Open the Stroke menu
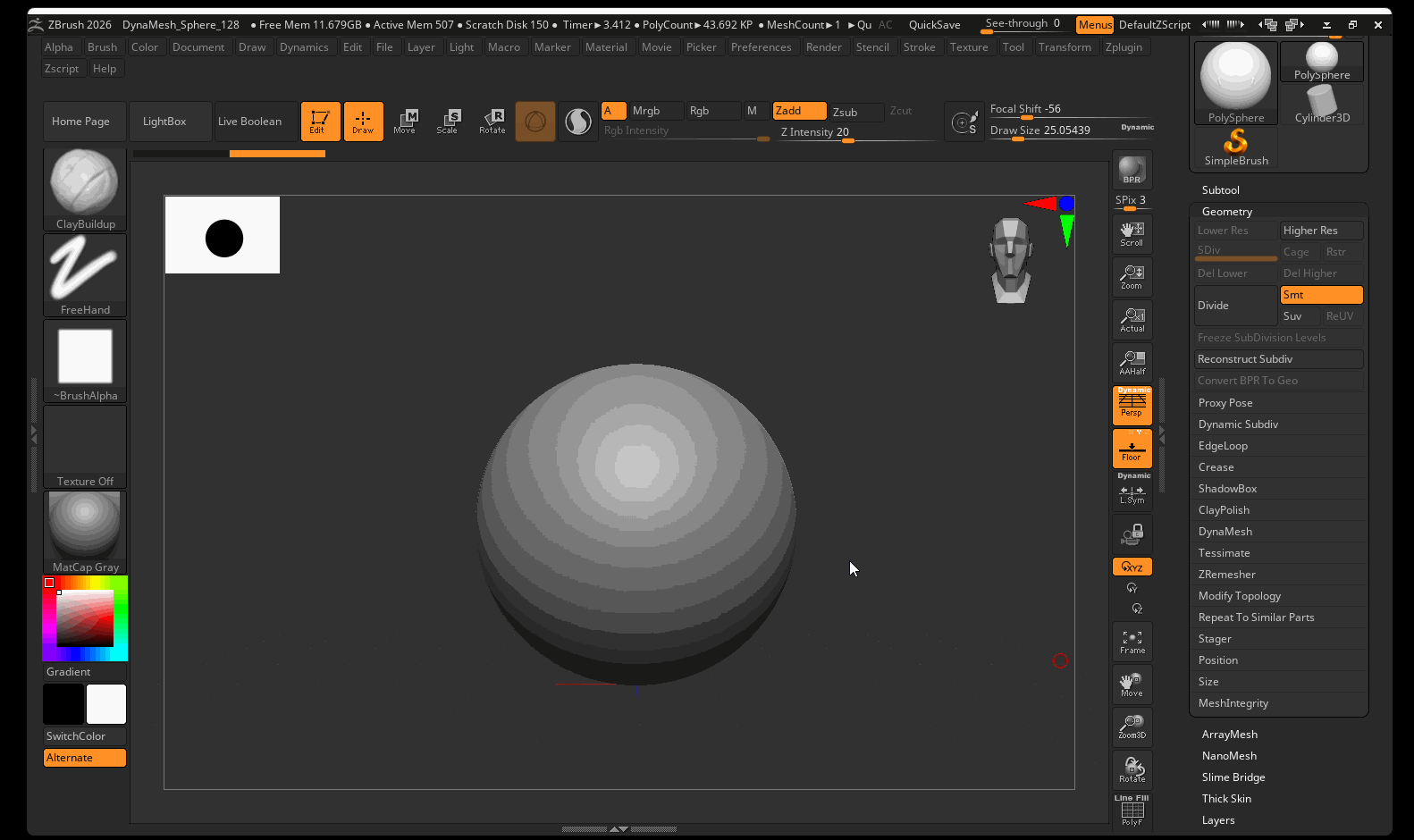The height and width of the screenshot is (840, 1414). (x=919, y=47)
